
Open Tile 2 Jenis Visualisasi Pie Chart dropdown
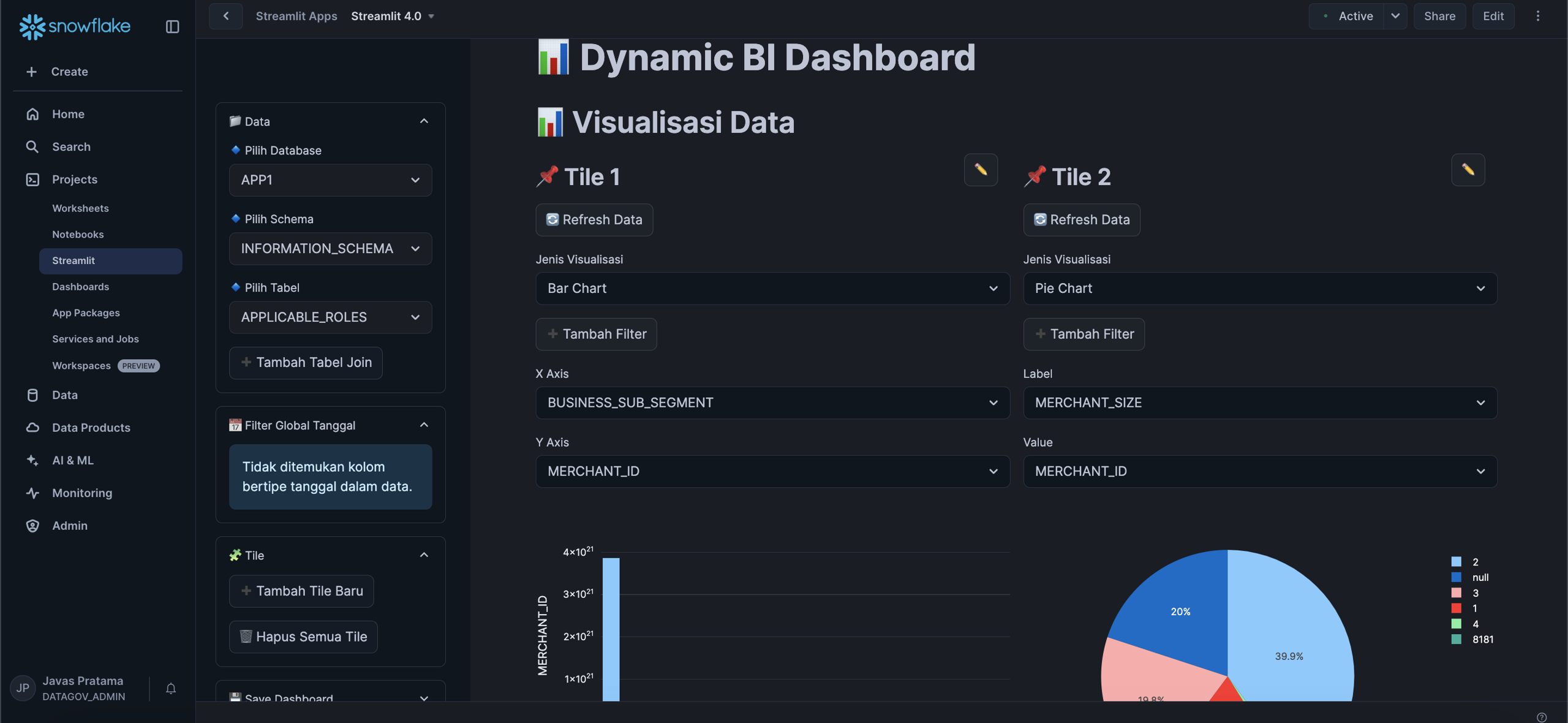tap(1260, 289)
